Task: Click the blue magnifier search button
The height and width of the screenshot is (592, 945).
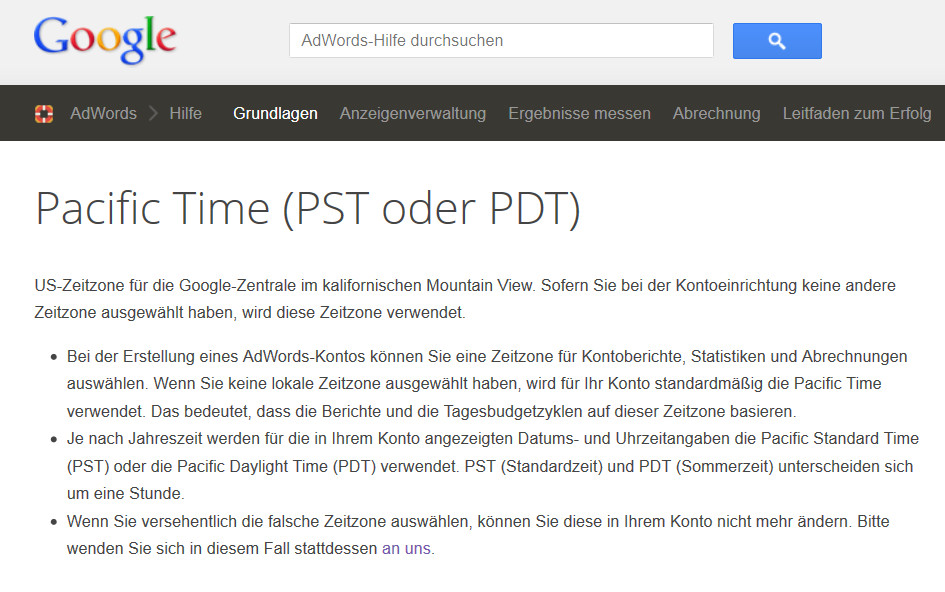Action: pos(777,41)
